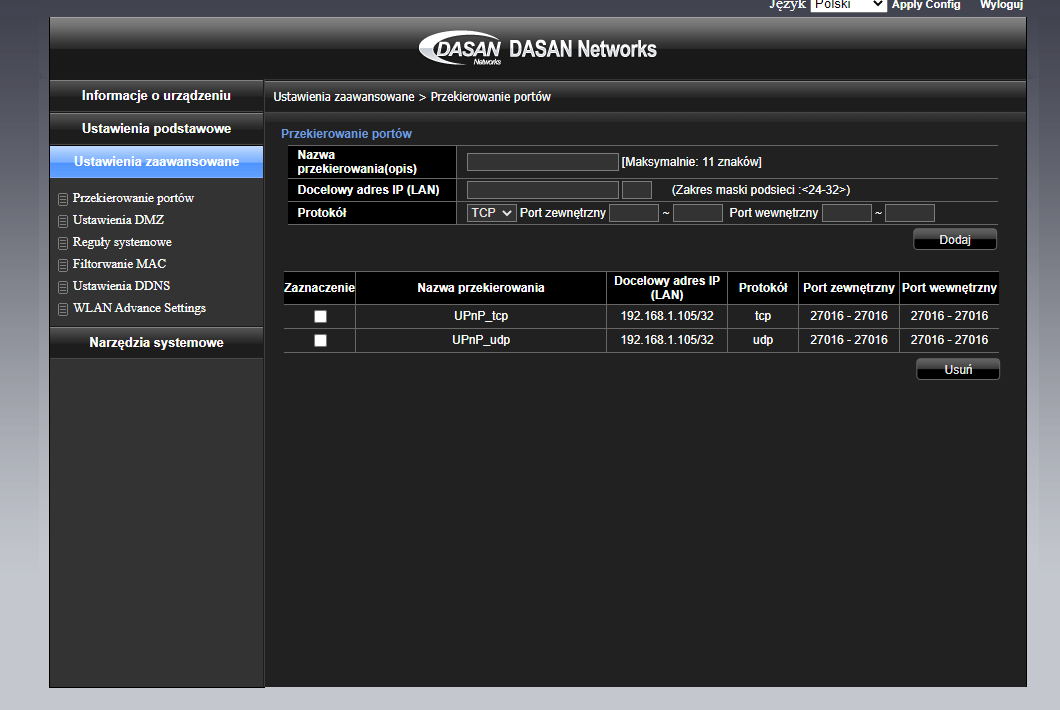
Task: Focus Port zewnętrzny end field
Action: pyautogui.click(x=698, y=213)
